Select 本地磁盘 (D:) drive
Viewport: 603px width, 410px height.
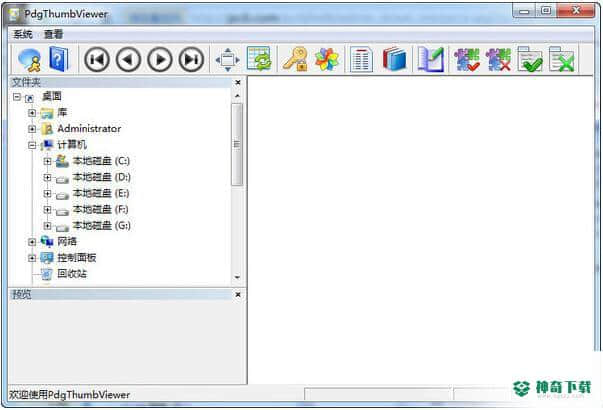tap(102, 177)
